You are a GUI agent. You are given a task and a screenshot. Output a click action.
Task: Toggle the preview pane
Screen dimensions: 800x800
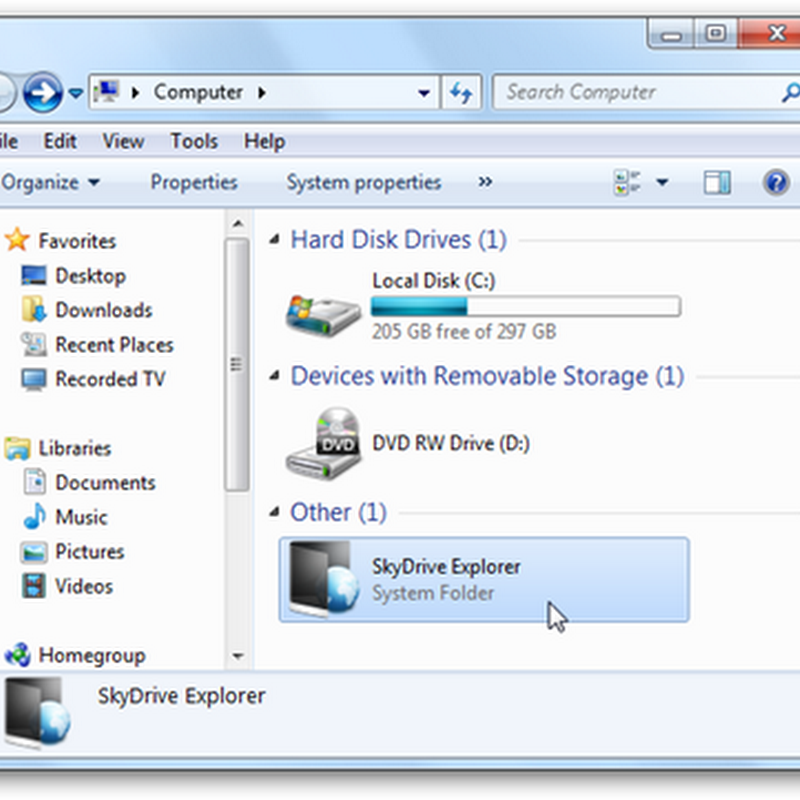point(717,182)
